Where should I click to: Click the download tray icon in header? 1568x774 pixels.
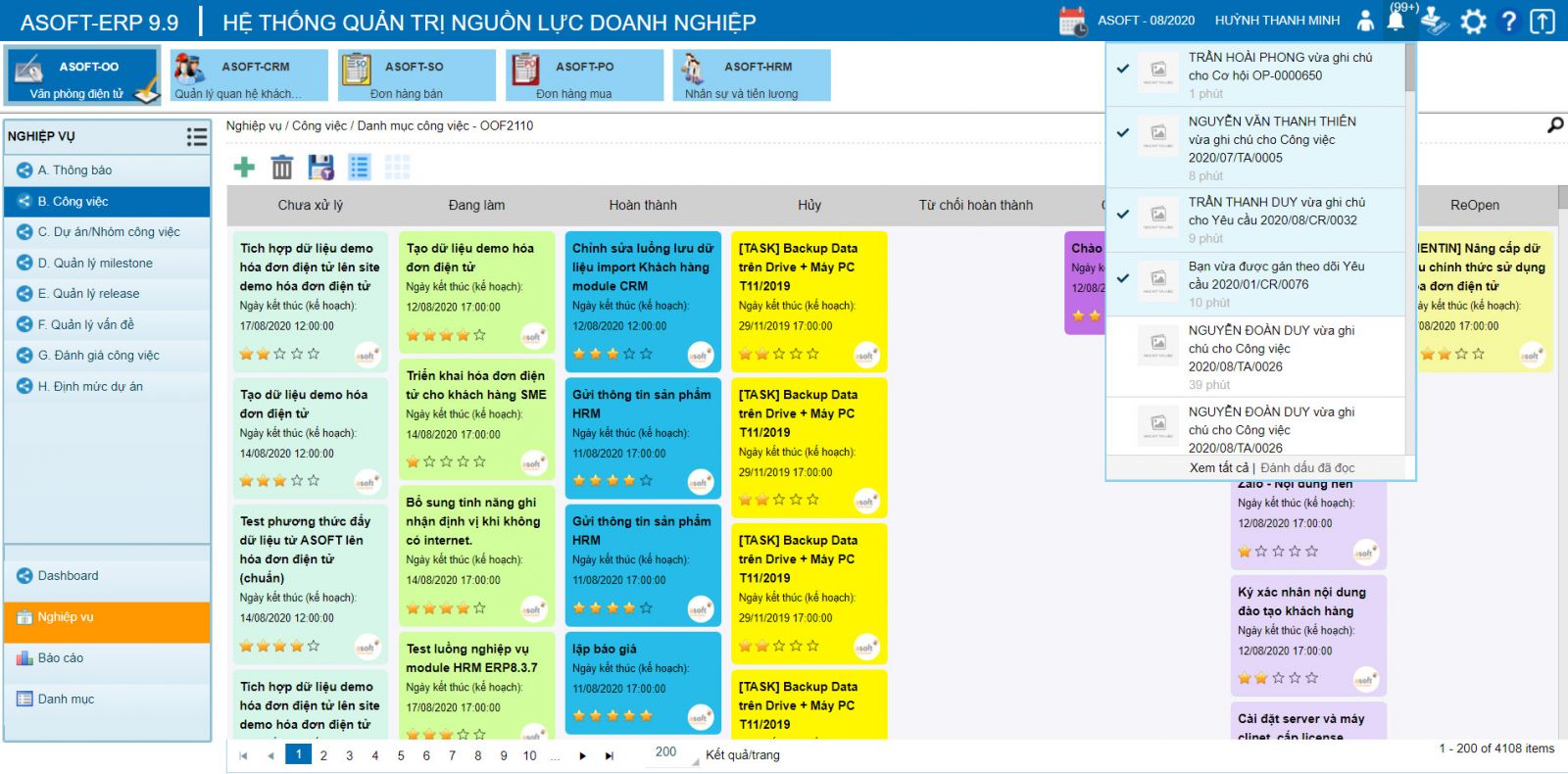point(1435,21)
